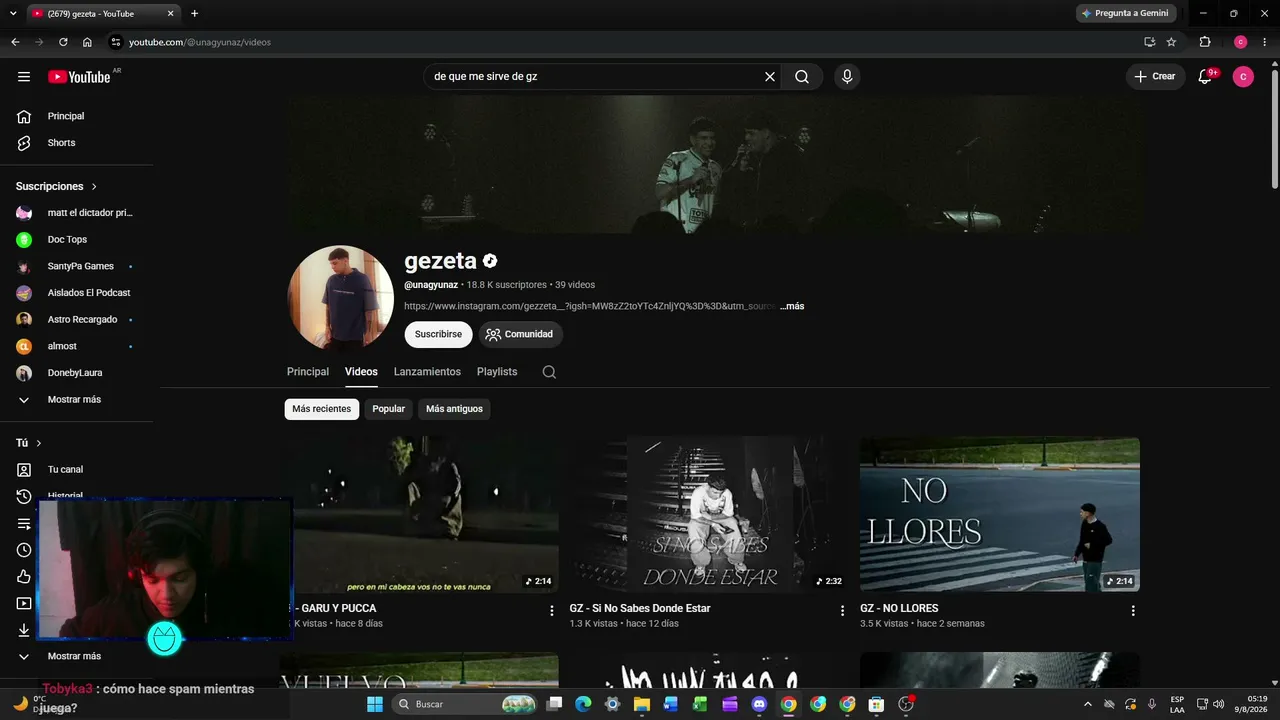Open options menu for Si No Sabes Donde Estar
1280x720 pixels.
[842, 611]
